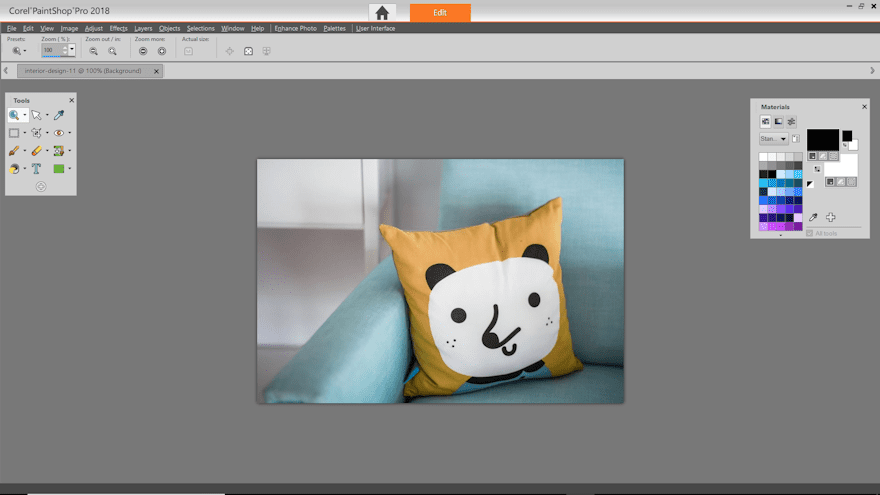Viewport: 880px width, 495px height.
Task: Click the black foreground color swatch
Action: [822, 139]
